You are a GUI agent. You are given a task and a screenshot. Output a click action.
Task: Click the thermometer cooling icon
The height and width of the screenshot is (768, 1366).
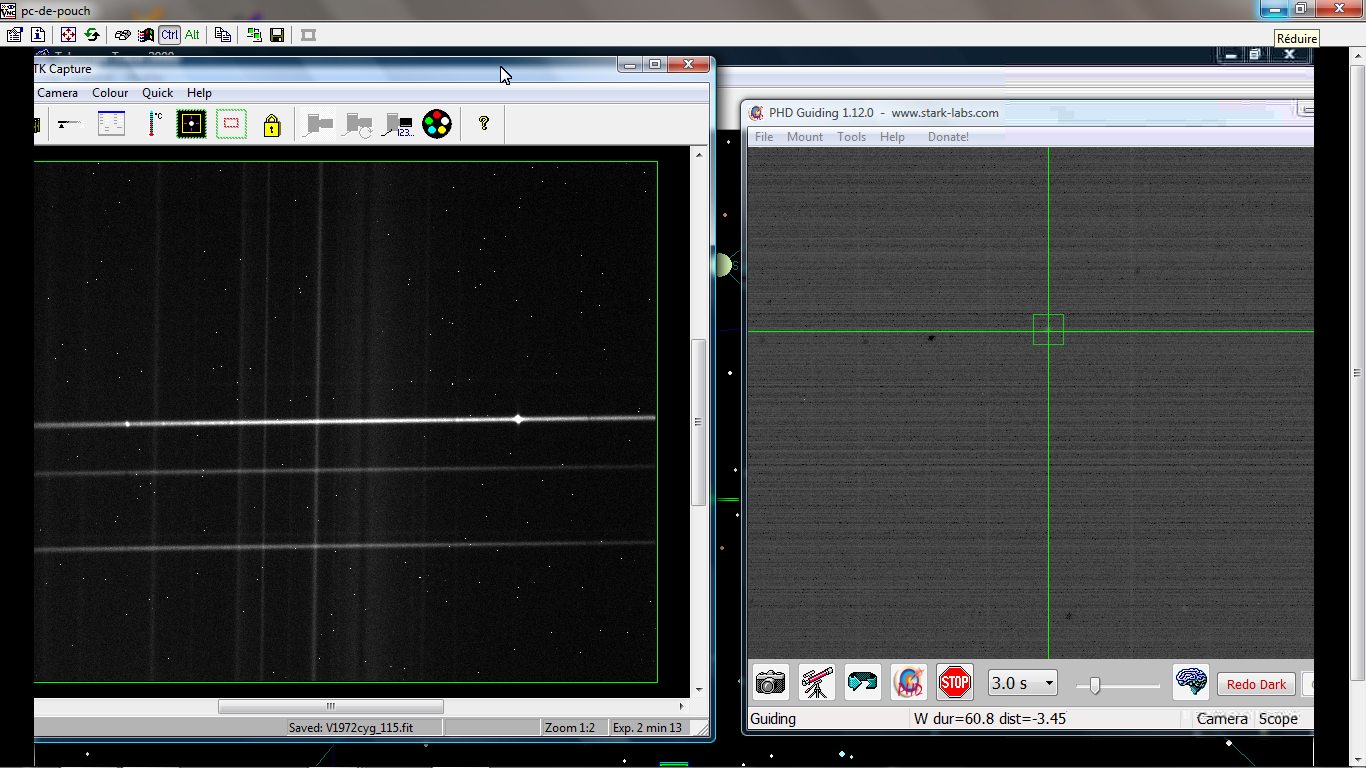click(154, 124)
